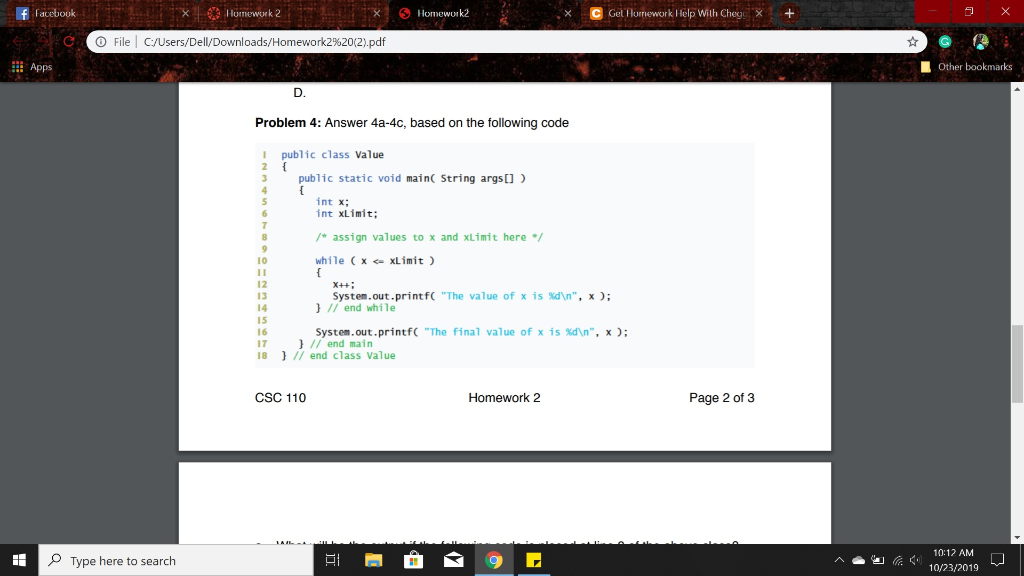
Task: Open Task View on the taskbar
Action: tap(332, 560)
